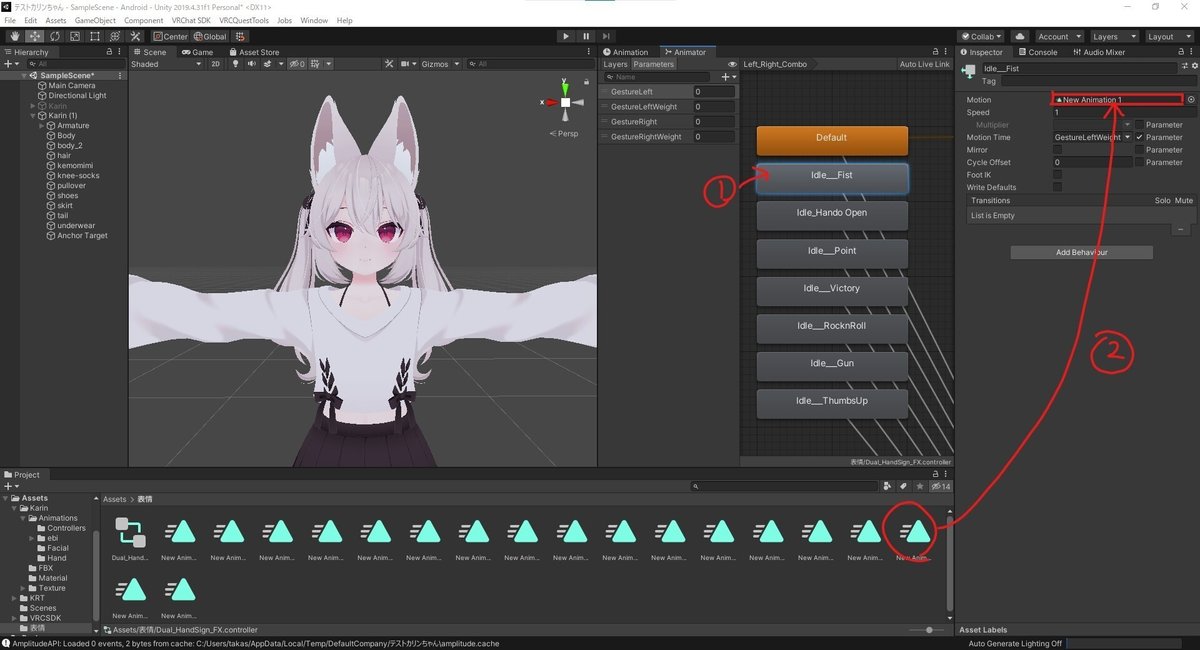
Task: Select the combined Transform tool
Action: tap(115, 36)
